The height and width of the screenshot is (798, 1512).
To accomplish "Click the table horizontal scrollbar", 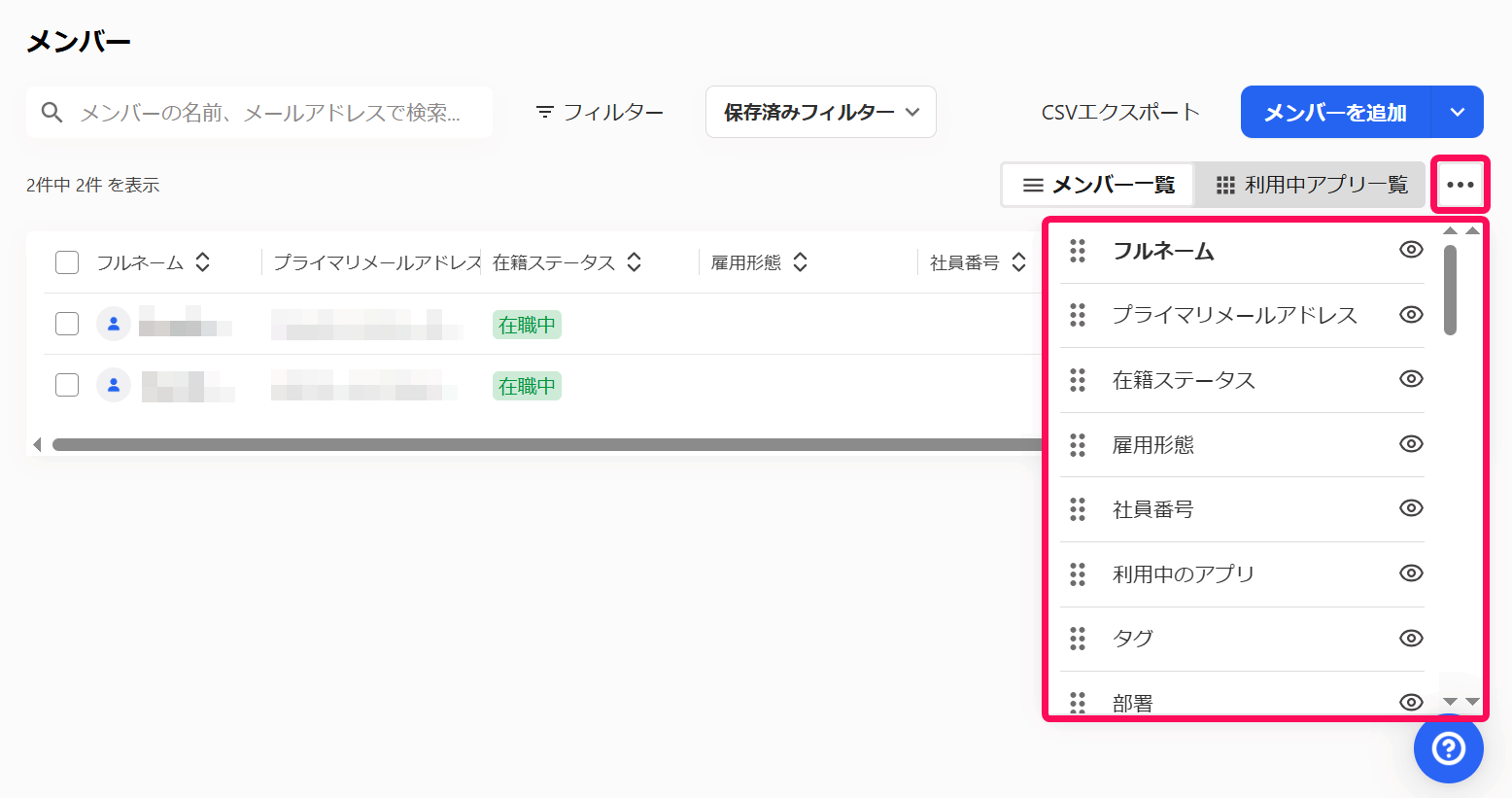I will tap(547, 445).
